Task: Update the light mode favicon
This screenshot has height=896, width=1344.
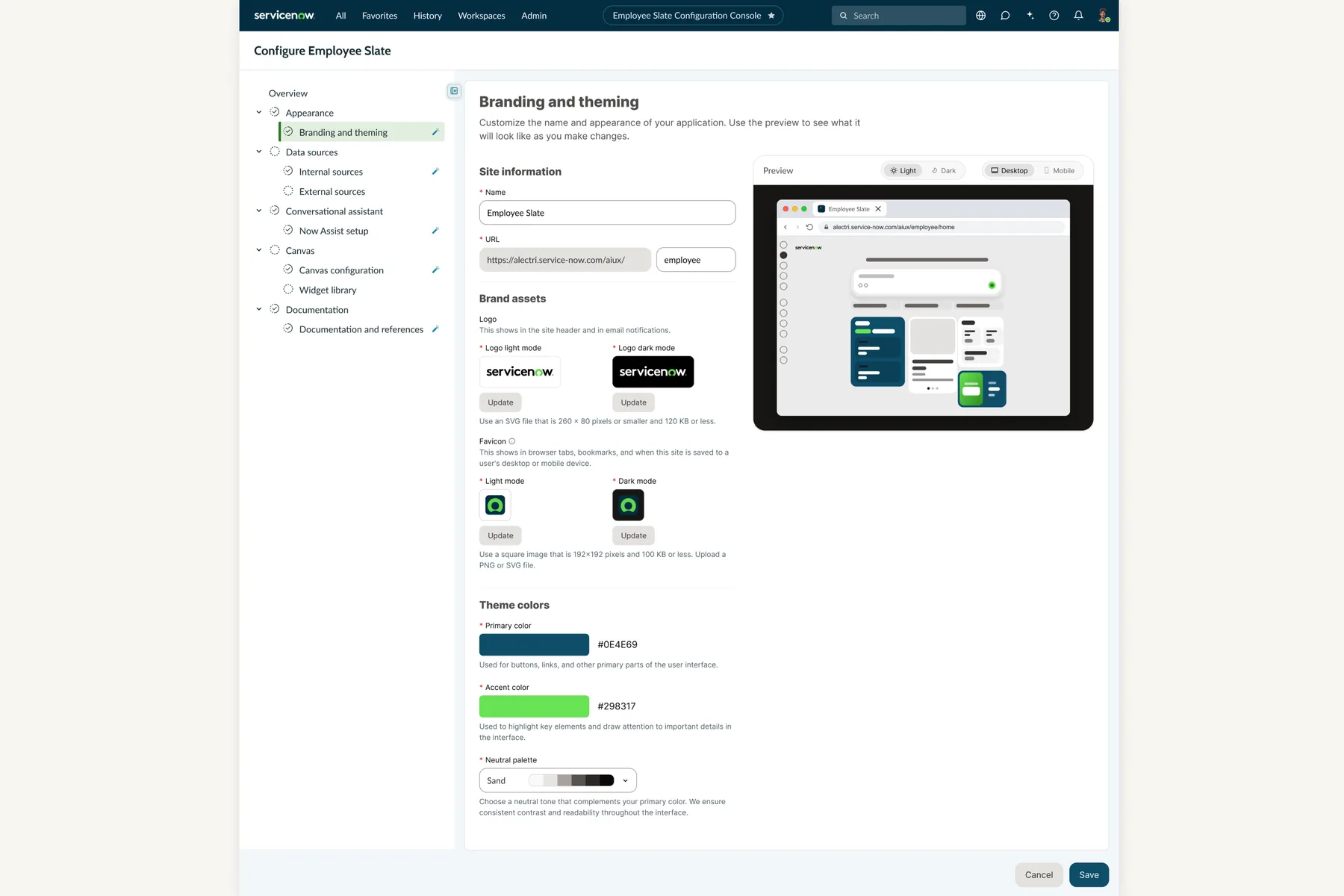Action: pos(500,535)
